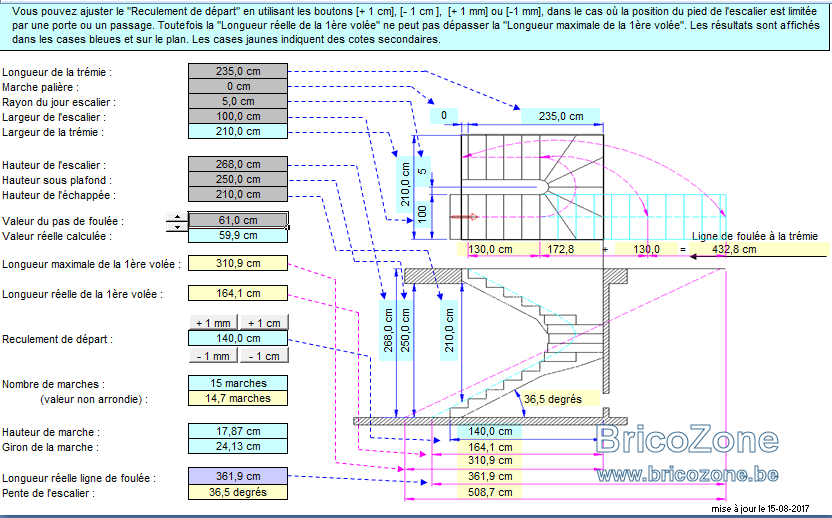Select the Longueur maximale 310,9 cm cell
The height and width of the screenshot is (518, 832).
tap(238, 263)
